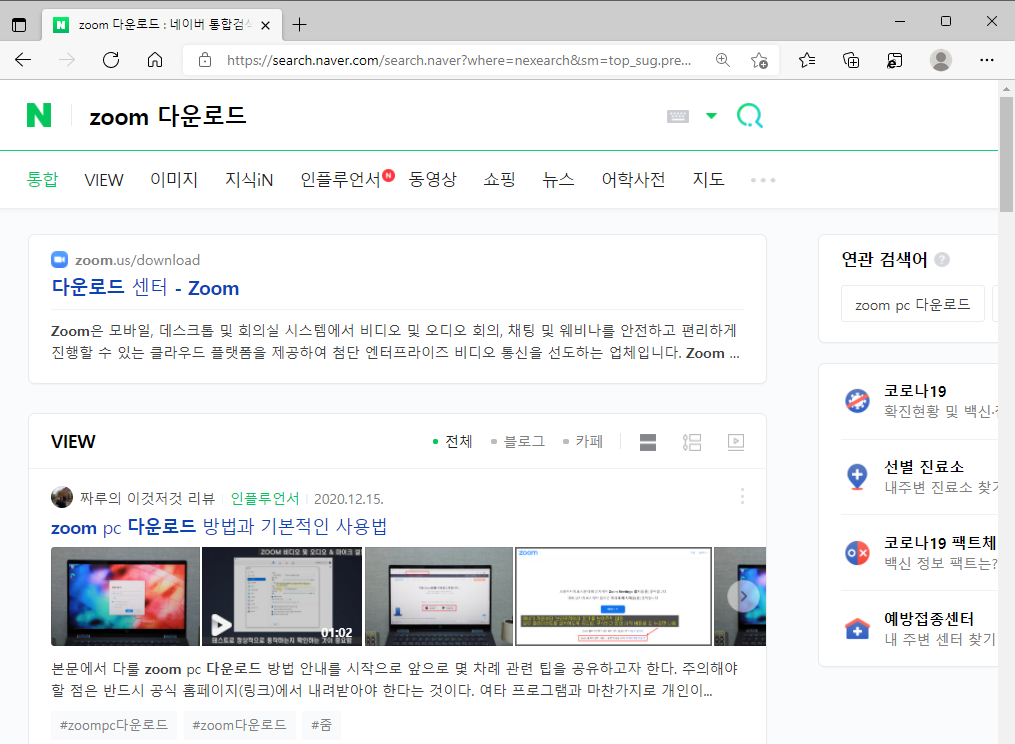Select the 통합 search tab
The height and width of the screenshot is (744, 1015).
(43, 179)
